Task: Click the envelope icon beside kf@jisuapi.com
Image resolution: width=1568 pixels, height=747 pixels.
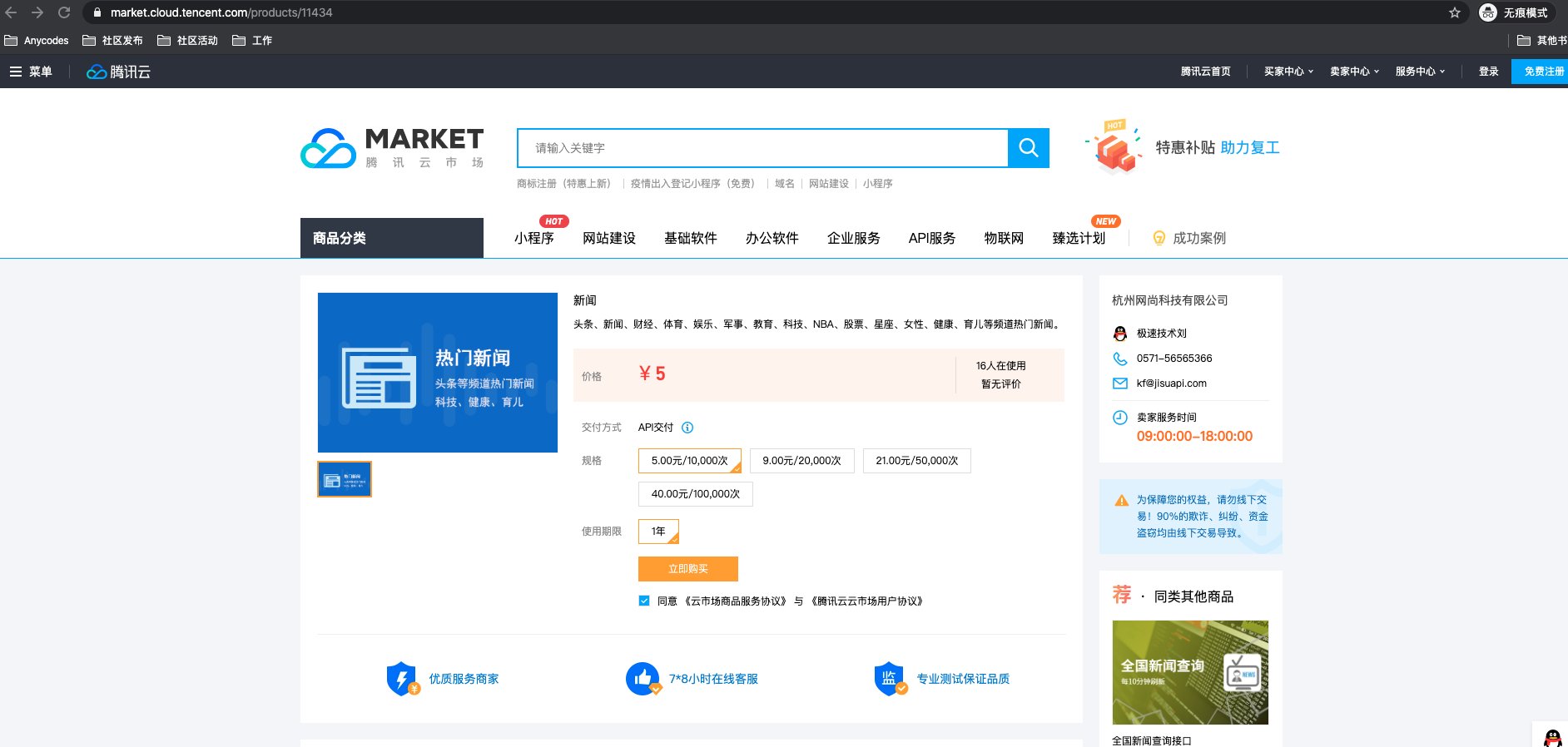Action: [1120, 383]
